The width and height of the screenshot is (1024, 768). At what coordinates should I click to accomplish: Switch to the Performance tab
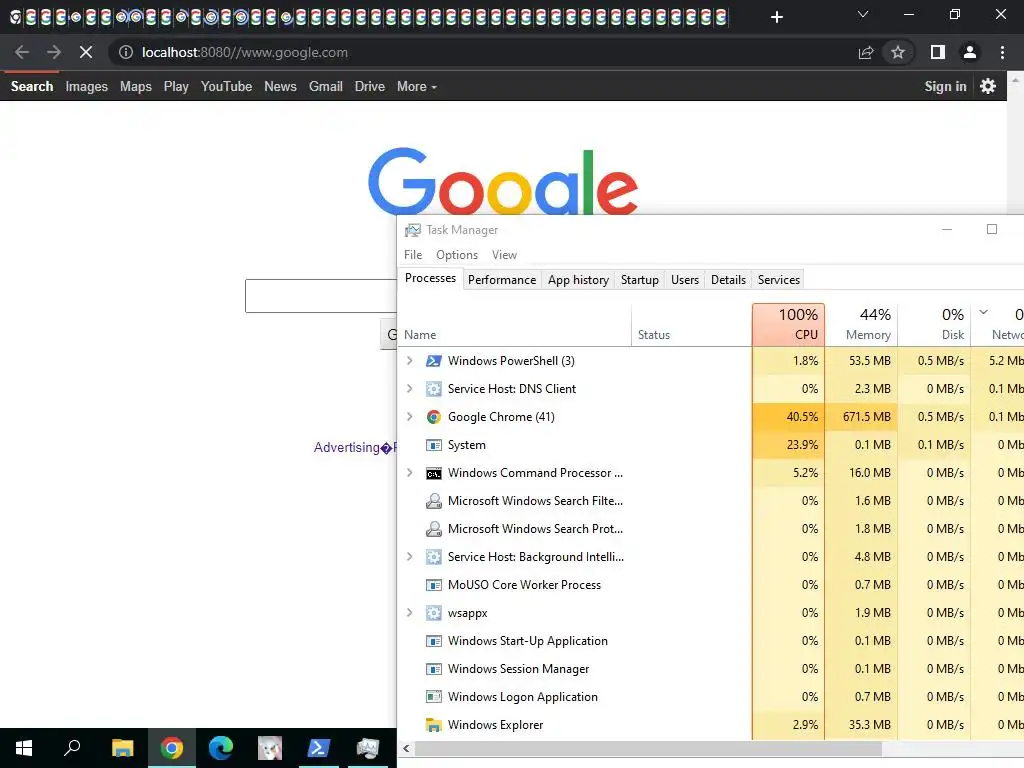pos(502,280)
